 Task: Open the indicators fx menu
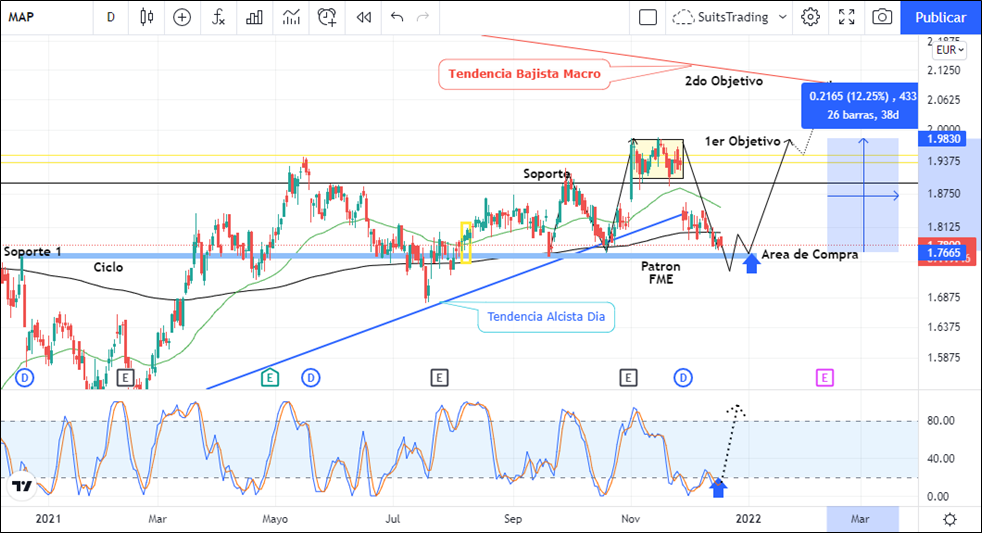[218, 17]
